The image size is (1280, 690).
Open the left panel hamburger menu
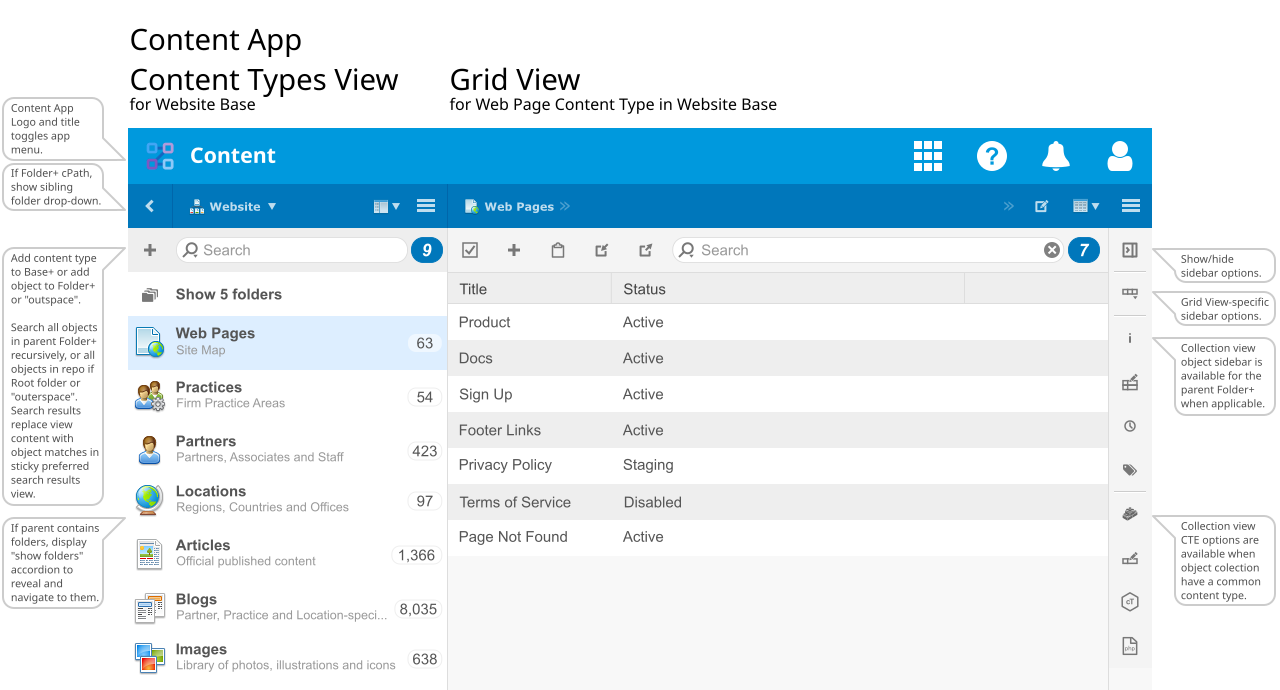[426, 207]
